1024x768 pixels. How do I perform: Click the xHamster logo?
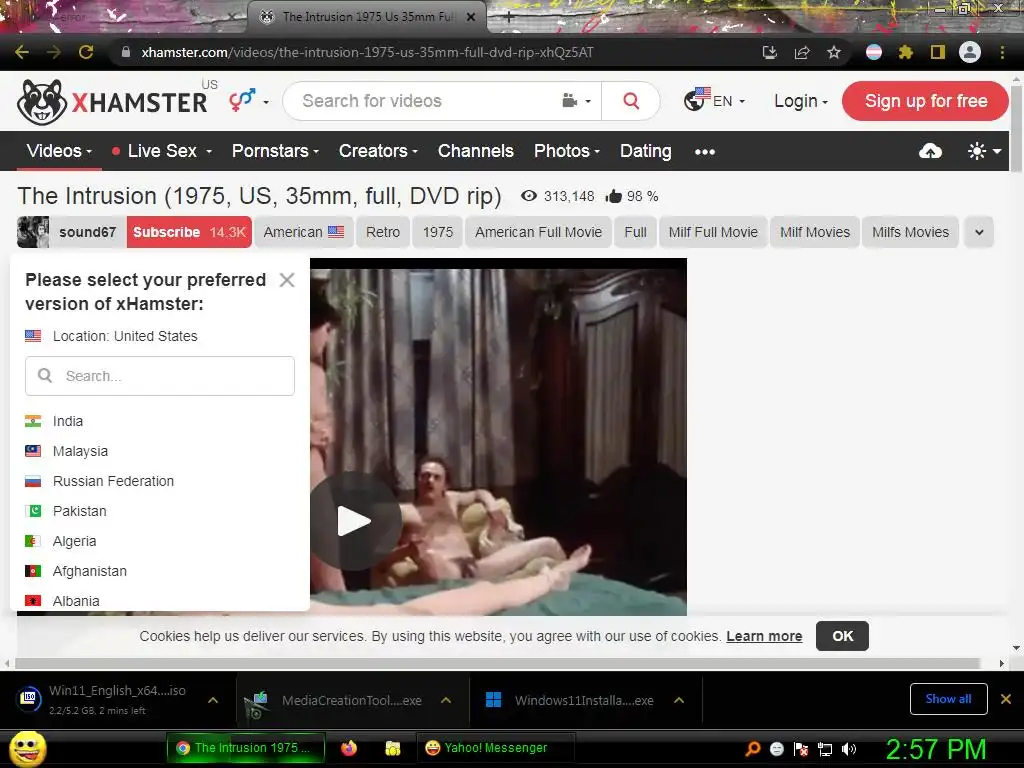(x=112, y=102)
